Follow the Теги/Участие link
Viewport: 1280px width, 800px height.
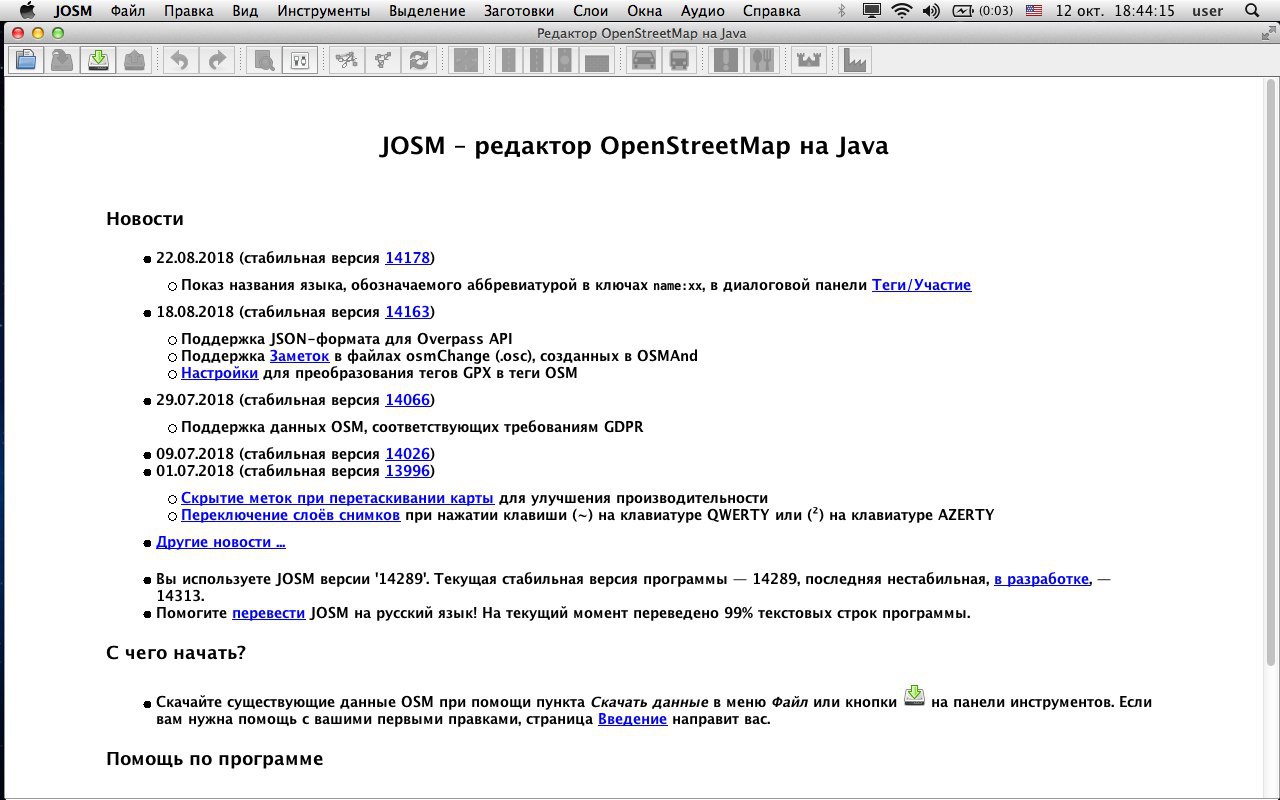(921, 285)
